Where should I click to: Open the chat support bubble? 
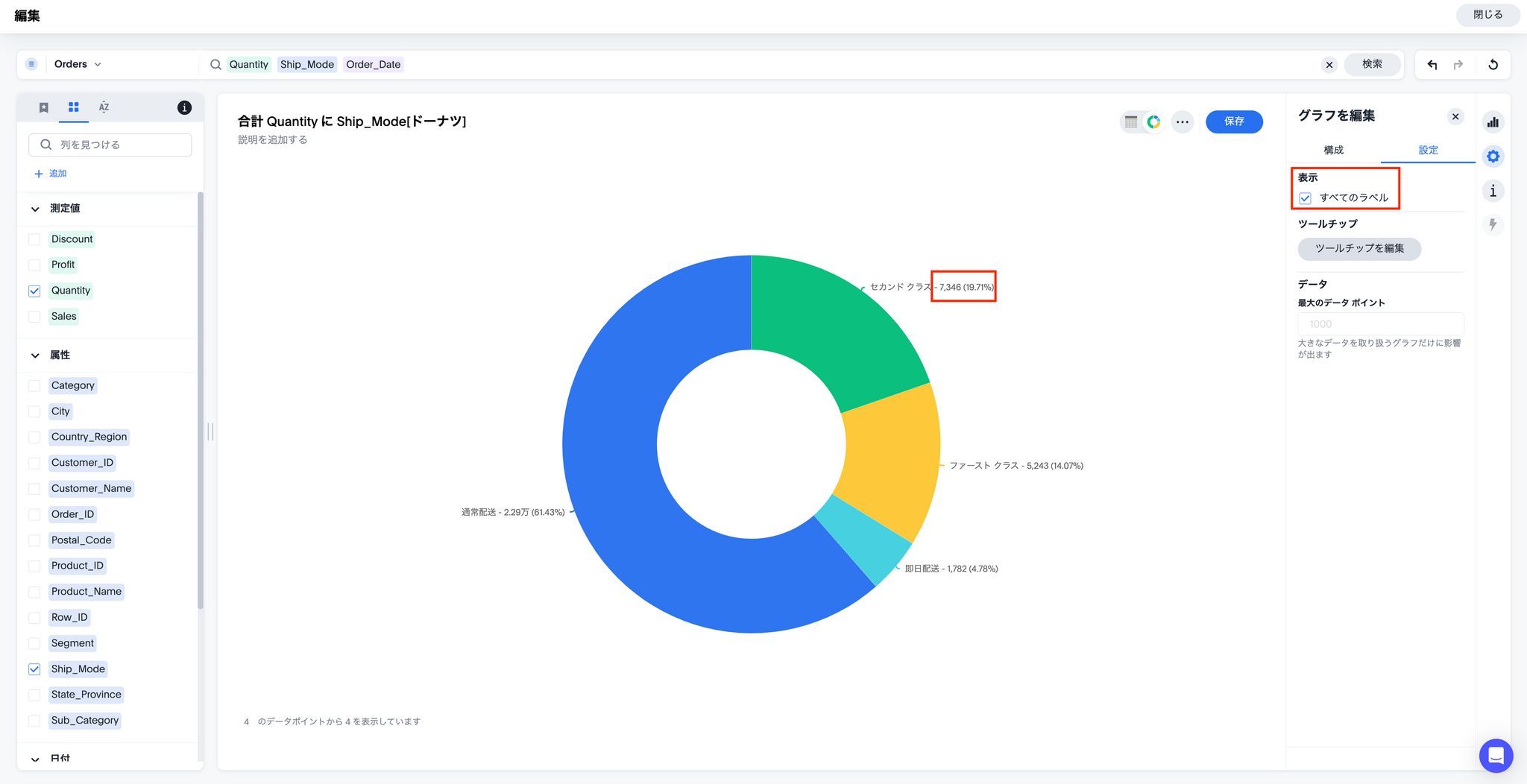(1496, 756)
